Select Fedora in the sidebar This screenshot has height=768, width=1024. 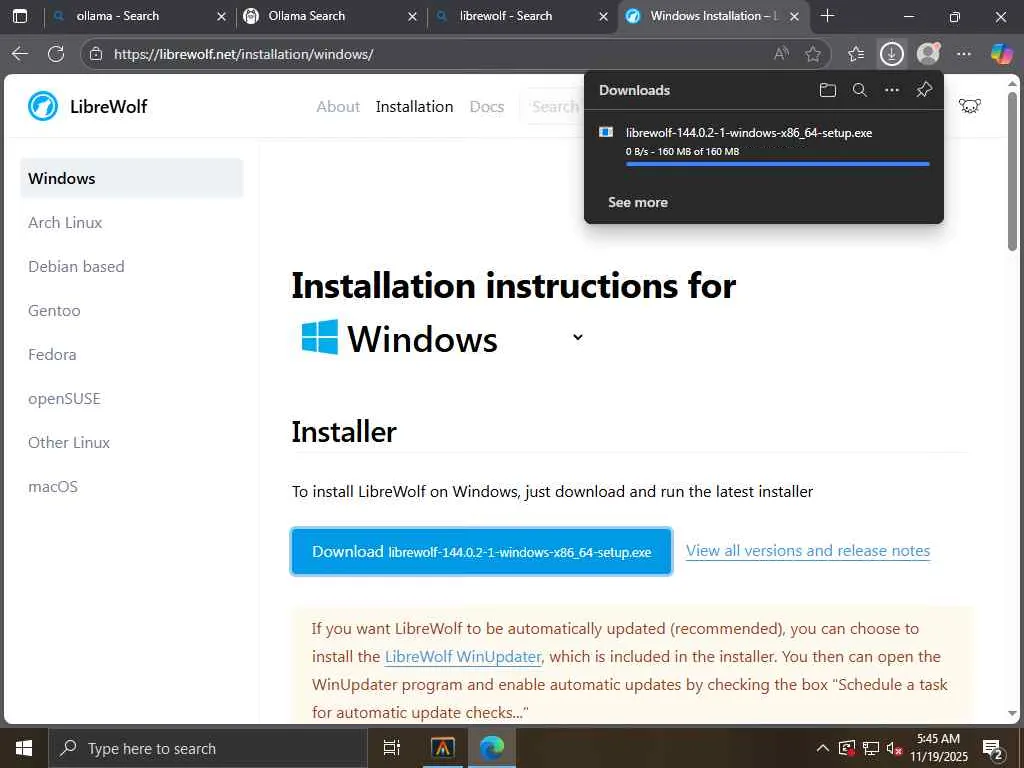52,355
